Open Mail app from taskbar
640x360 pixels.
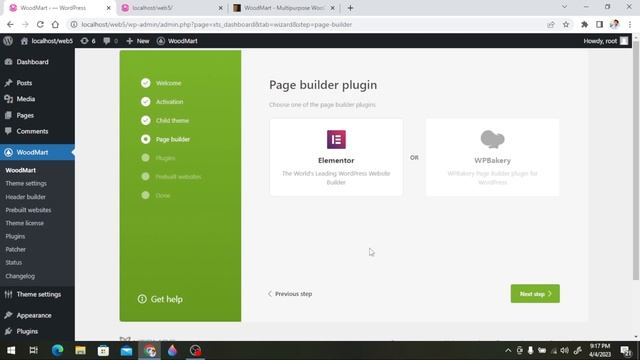point(127,351)
